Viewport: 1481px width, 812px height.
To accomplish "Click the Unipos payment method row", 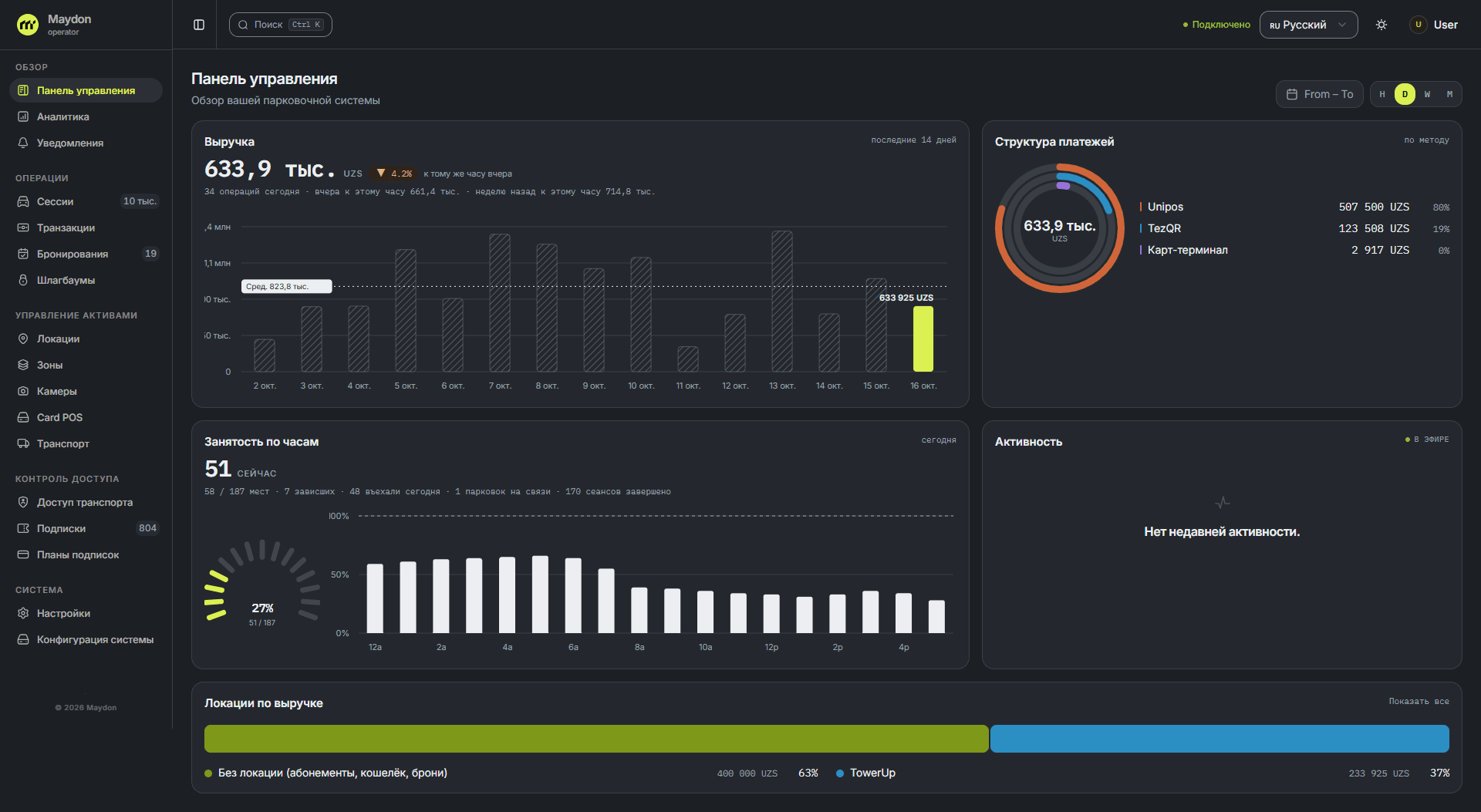I will [1294, 207].
